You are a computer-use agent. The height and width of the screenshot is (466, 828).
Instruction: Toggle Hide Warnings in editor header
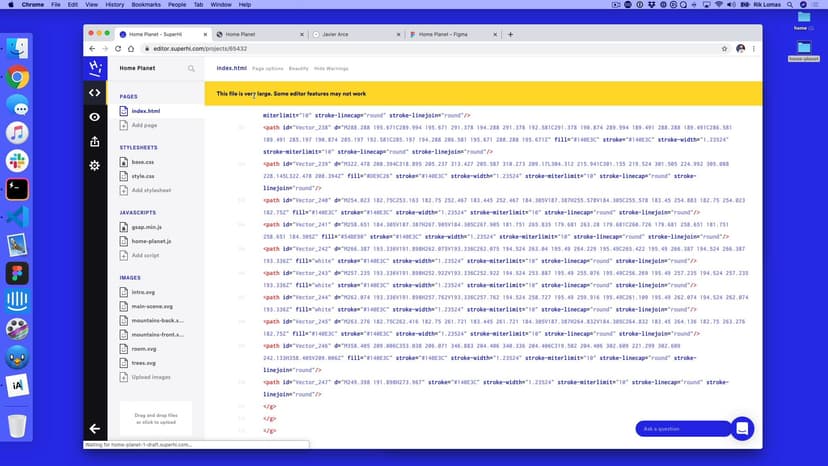[x=331, y=68]
